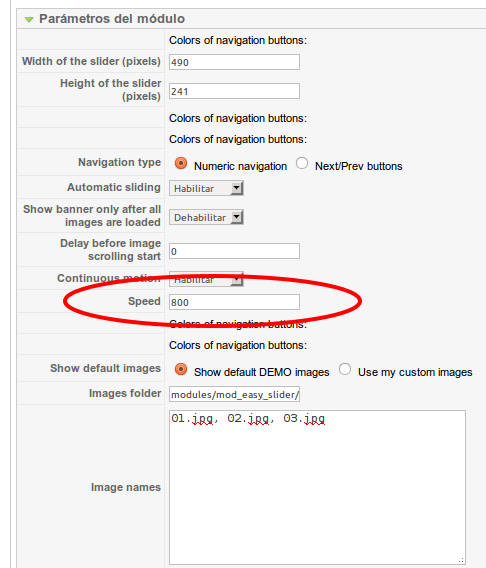Click the Delay before image scrolling field
Viewport: 486px width, 568px height.
(234, 251)
